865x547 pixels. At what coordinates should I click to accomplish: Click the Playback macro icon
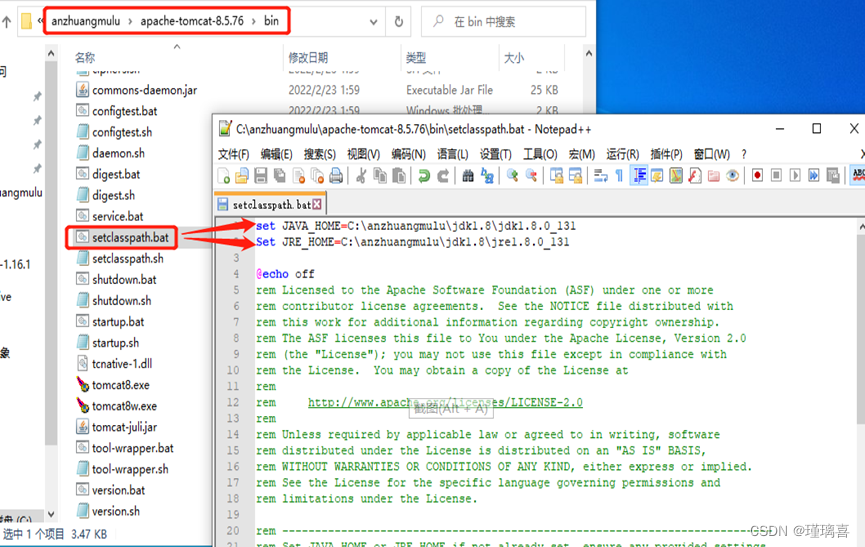pos(794,176)
